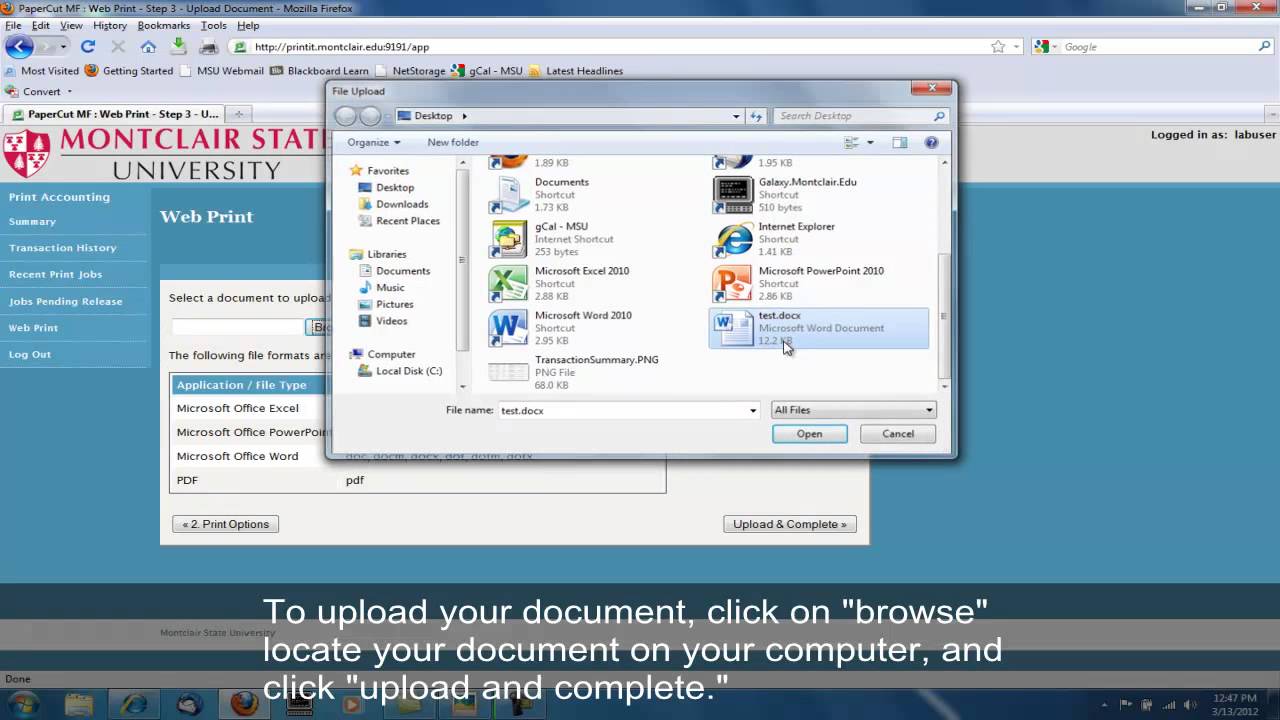Expand the view options dropdown arrow
1280x720 pixels.
[870, 143]
